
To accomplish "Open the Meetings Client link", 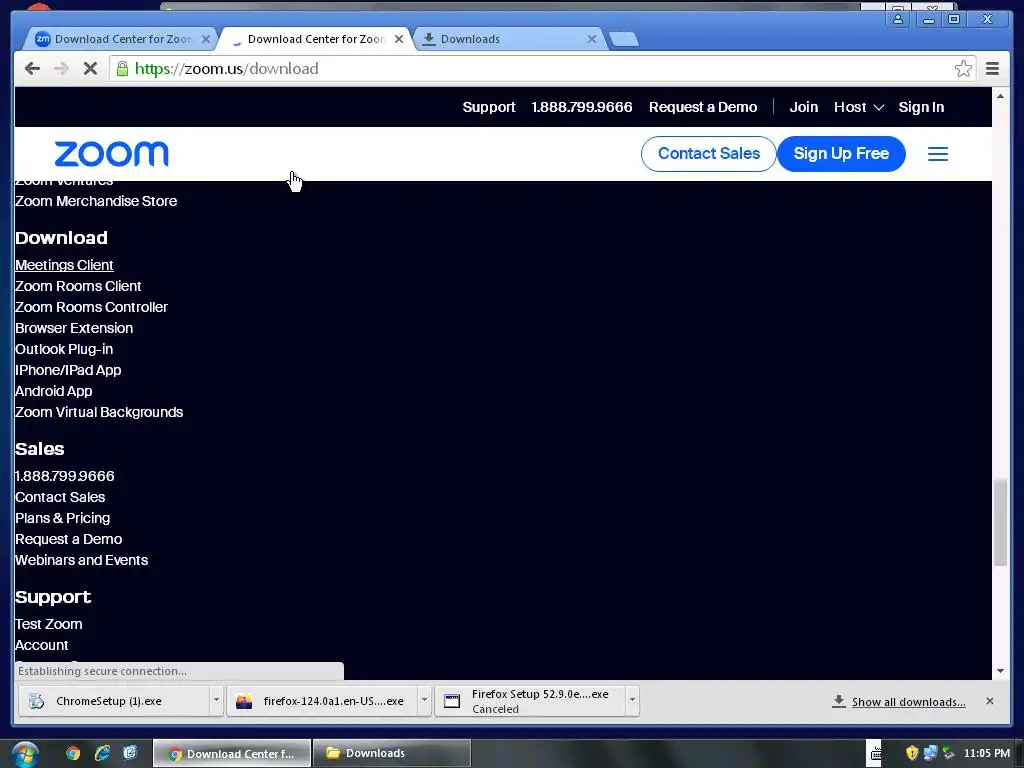I will pos(64,265).
